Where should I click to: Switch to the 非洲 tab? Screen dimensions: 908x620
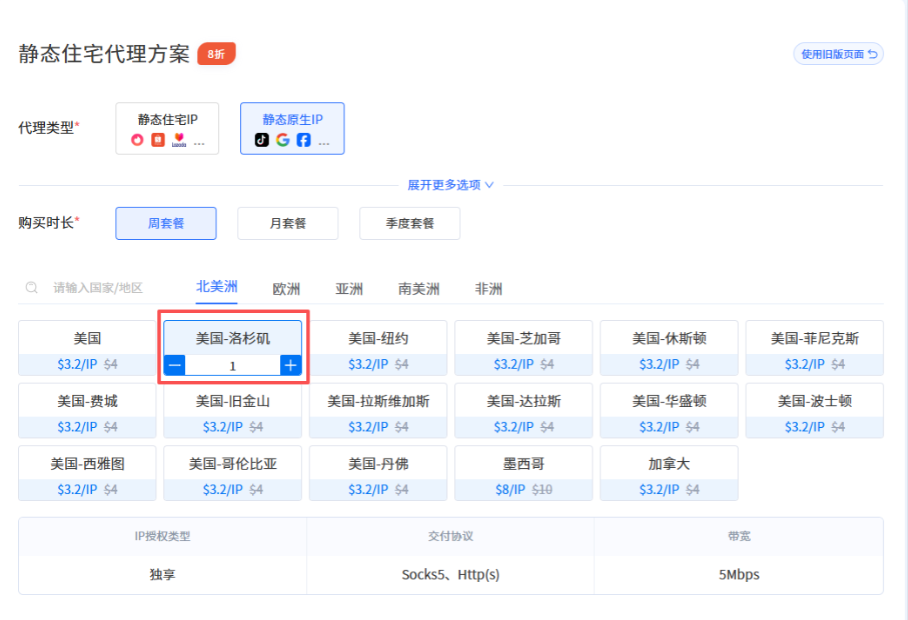tap(488, 288)
